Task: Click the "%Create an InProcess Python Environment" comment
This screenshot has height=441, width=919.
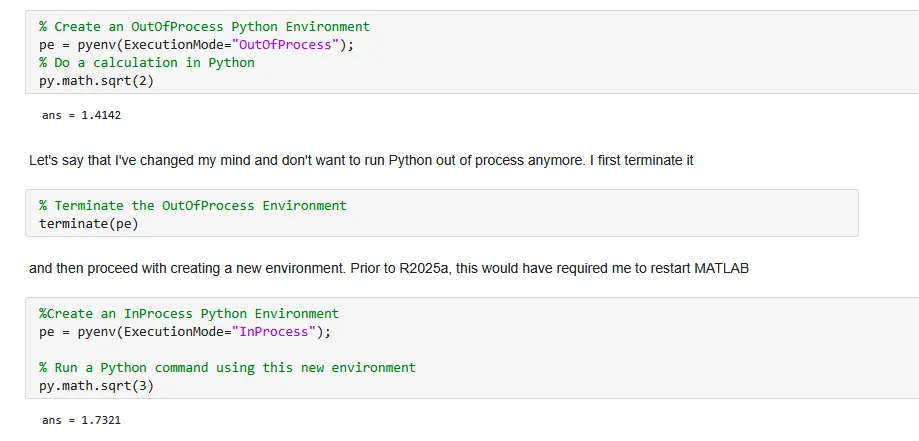Action: [x=189, y=314]
